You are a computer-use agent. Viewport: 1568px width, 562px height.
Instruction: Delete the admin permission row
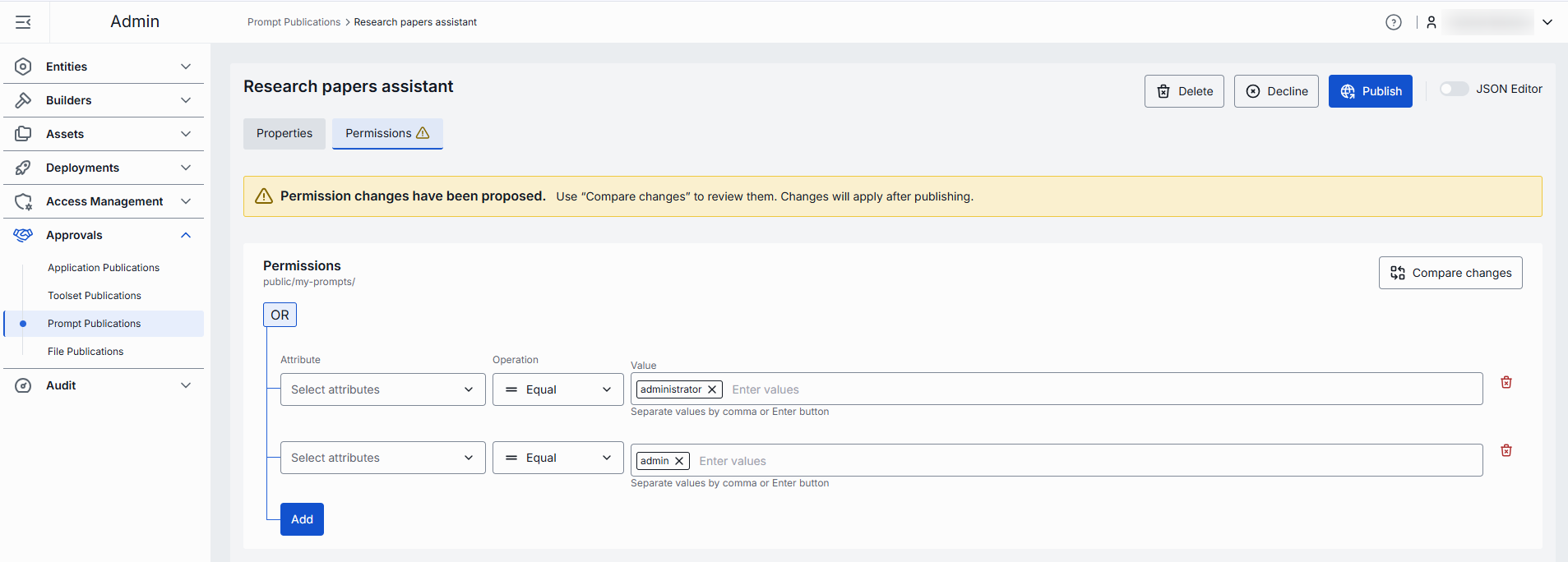click(x=1506, y=450)
